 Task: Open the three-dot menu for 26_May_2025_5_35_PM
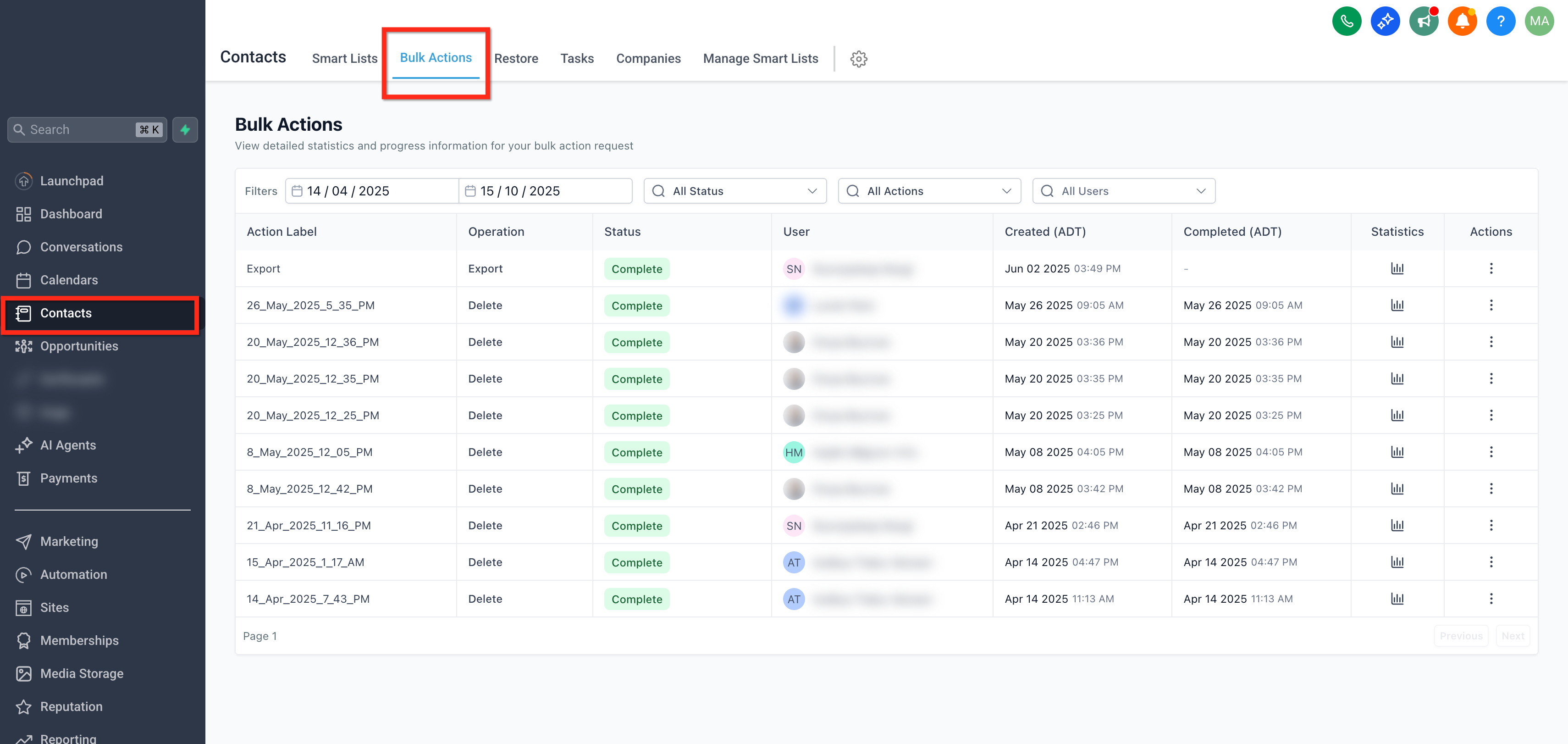coord(1491,305)
